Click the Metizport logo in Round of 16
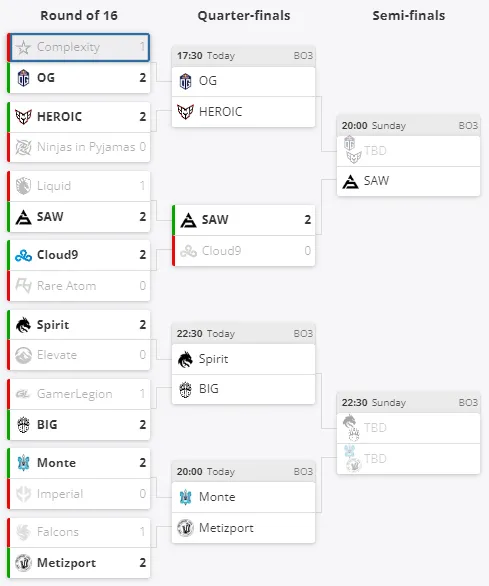Viewport: 489px width, 586px height. tap(23, 563)
